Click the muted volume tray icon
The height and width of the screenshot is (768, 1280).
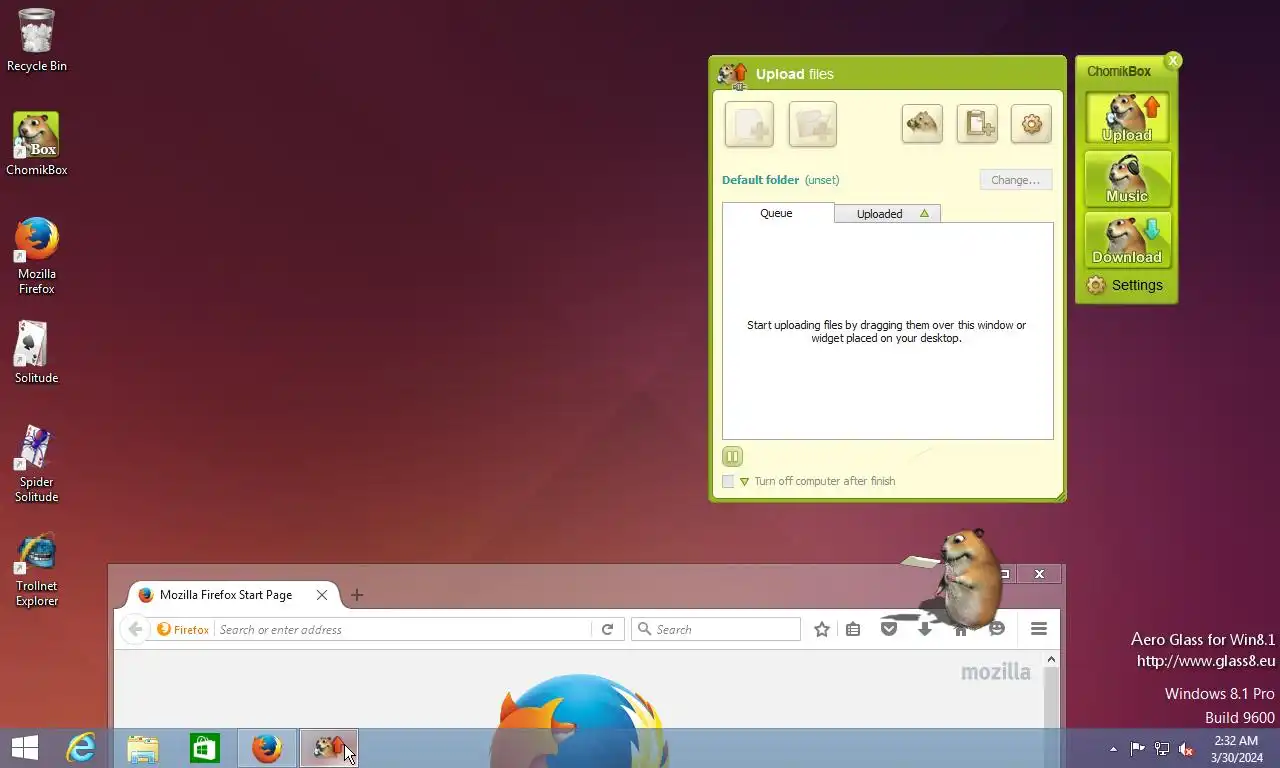click(x=1186, y=749)
